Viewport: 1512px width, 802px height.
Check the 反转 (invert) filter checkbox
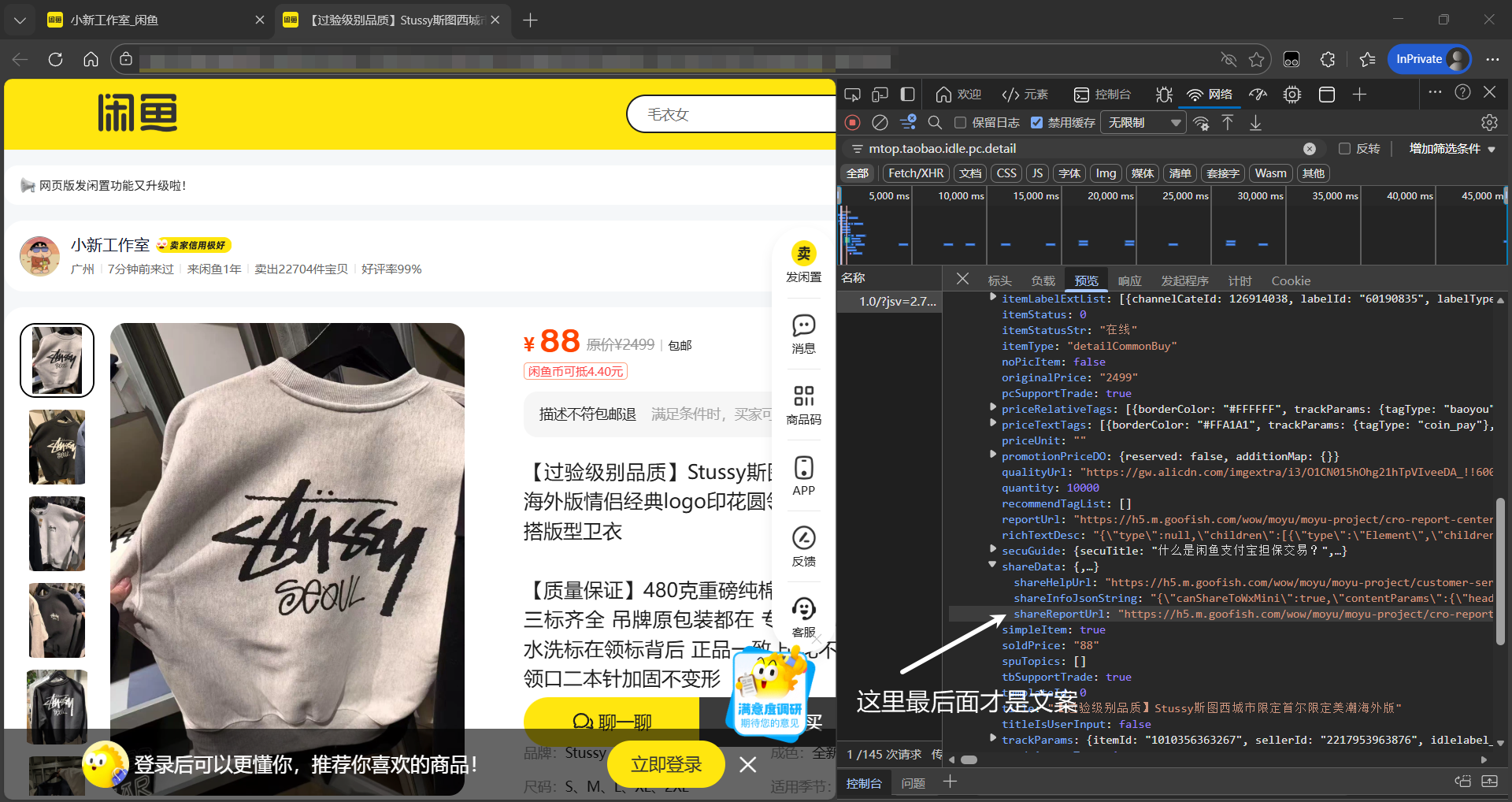tap(1346, 148)
